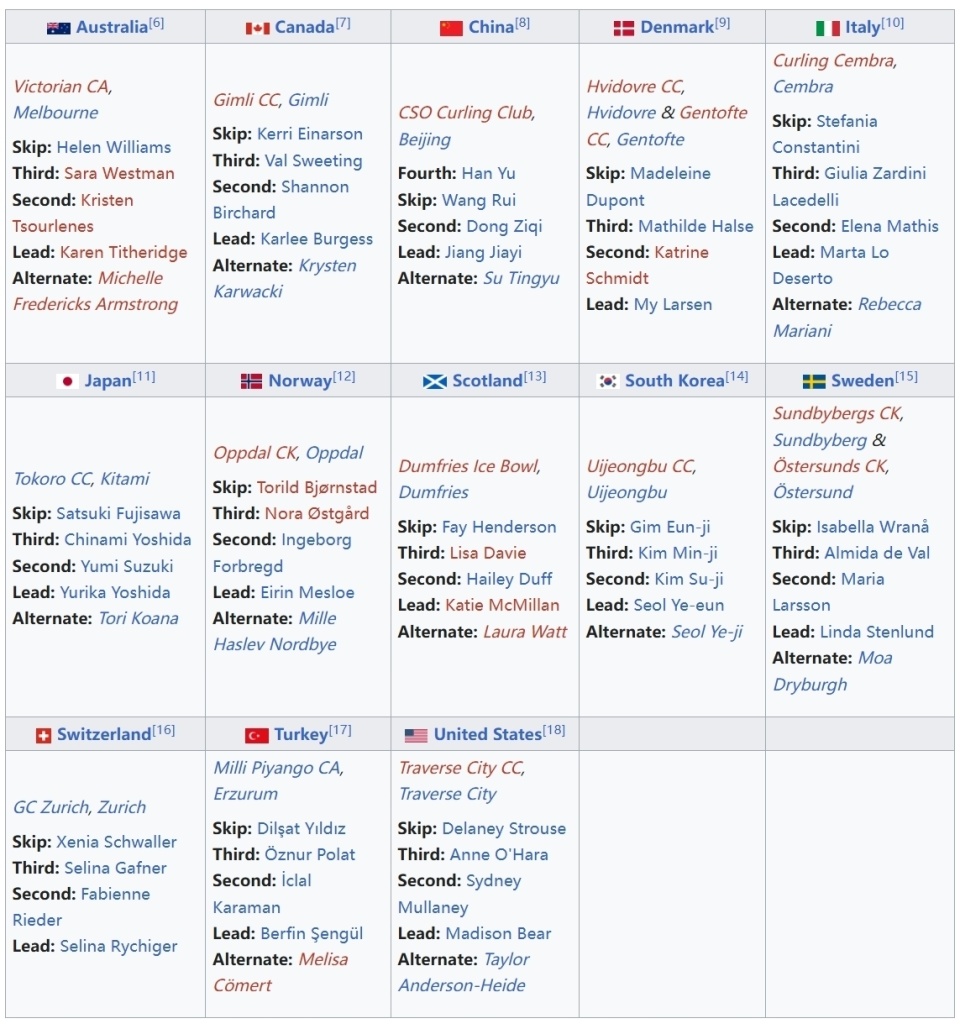This screenshot has height=1029, width=960.
Task: Open the Satsuki Fujisawa link
Action: pyautogui.click(x=118, y=513)
